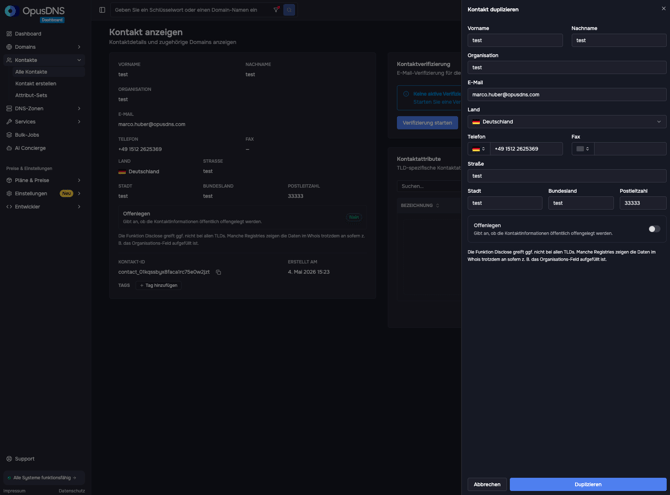The height and width of the screenshot is (495, 670).
Task: Click the German flag in Land field
Action: click(476, 122)
